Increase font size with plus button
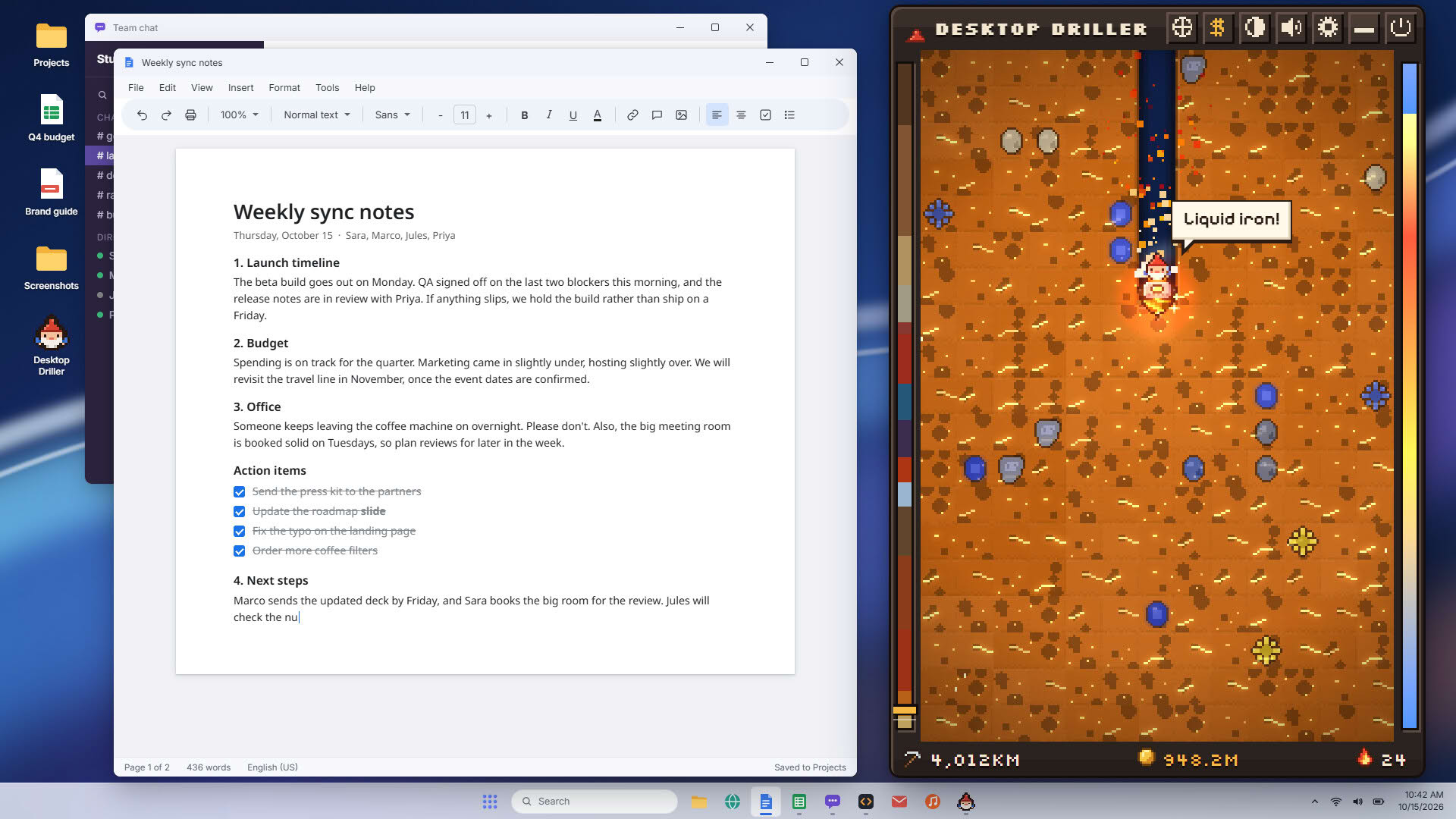The height and width of the screenshot is (819, 1456). pyautogui.click(x=489, y=115)
